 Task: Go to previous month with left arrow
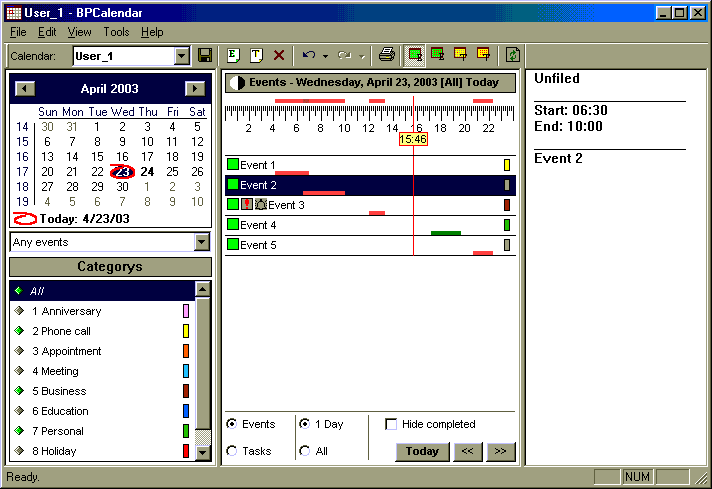coord(25,89)
